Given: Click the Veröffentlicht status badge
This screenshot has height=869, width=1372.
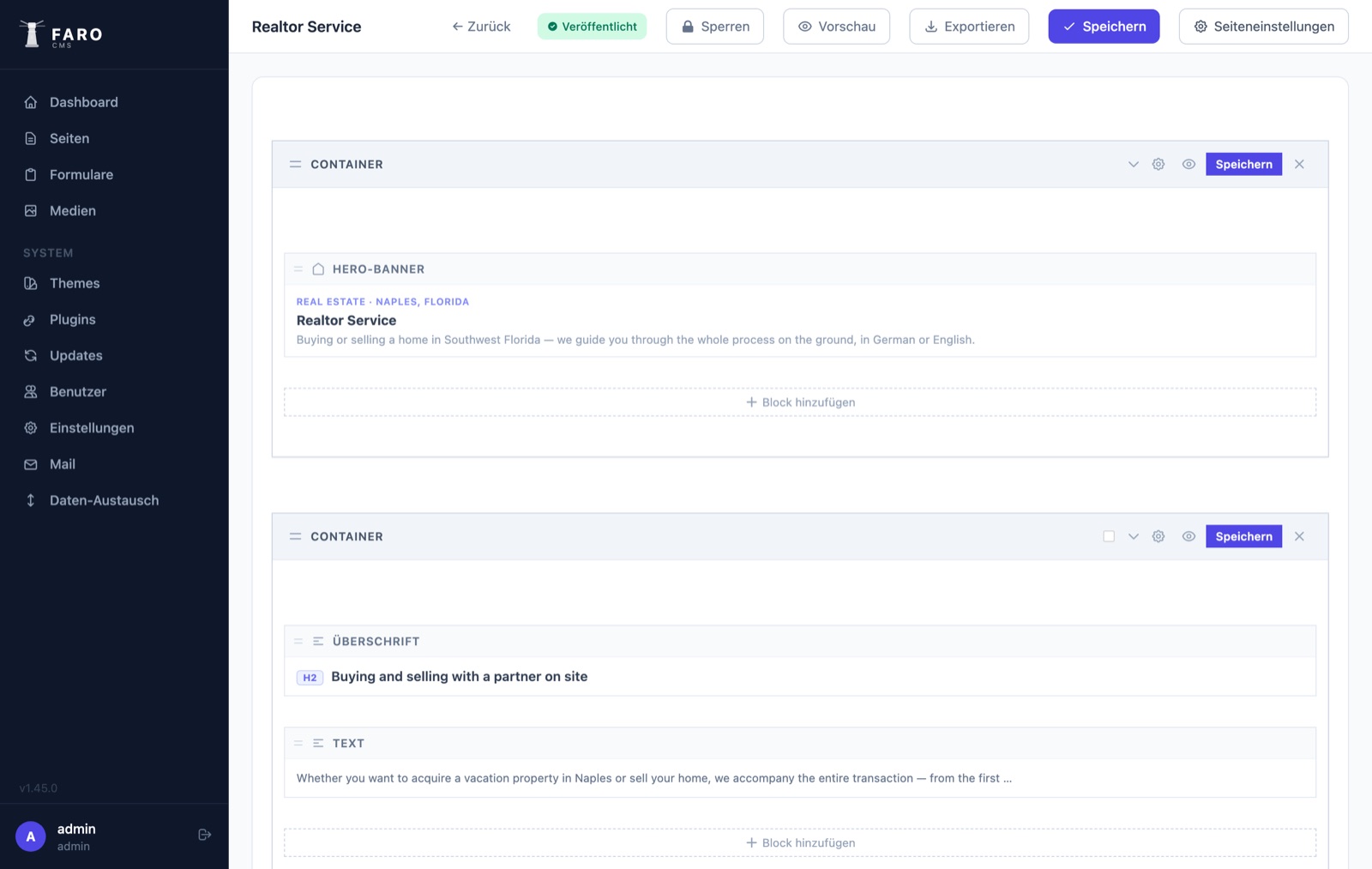Looking at the screenshot, I should [592, 27].
